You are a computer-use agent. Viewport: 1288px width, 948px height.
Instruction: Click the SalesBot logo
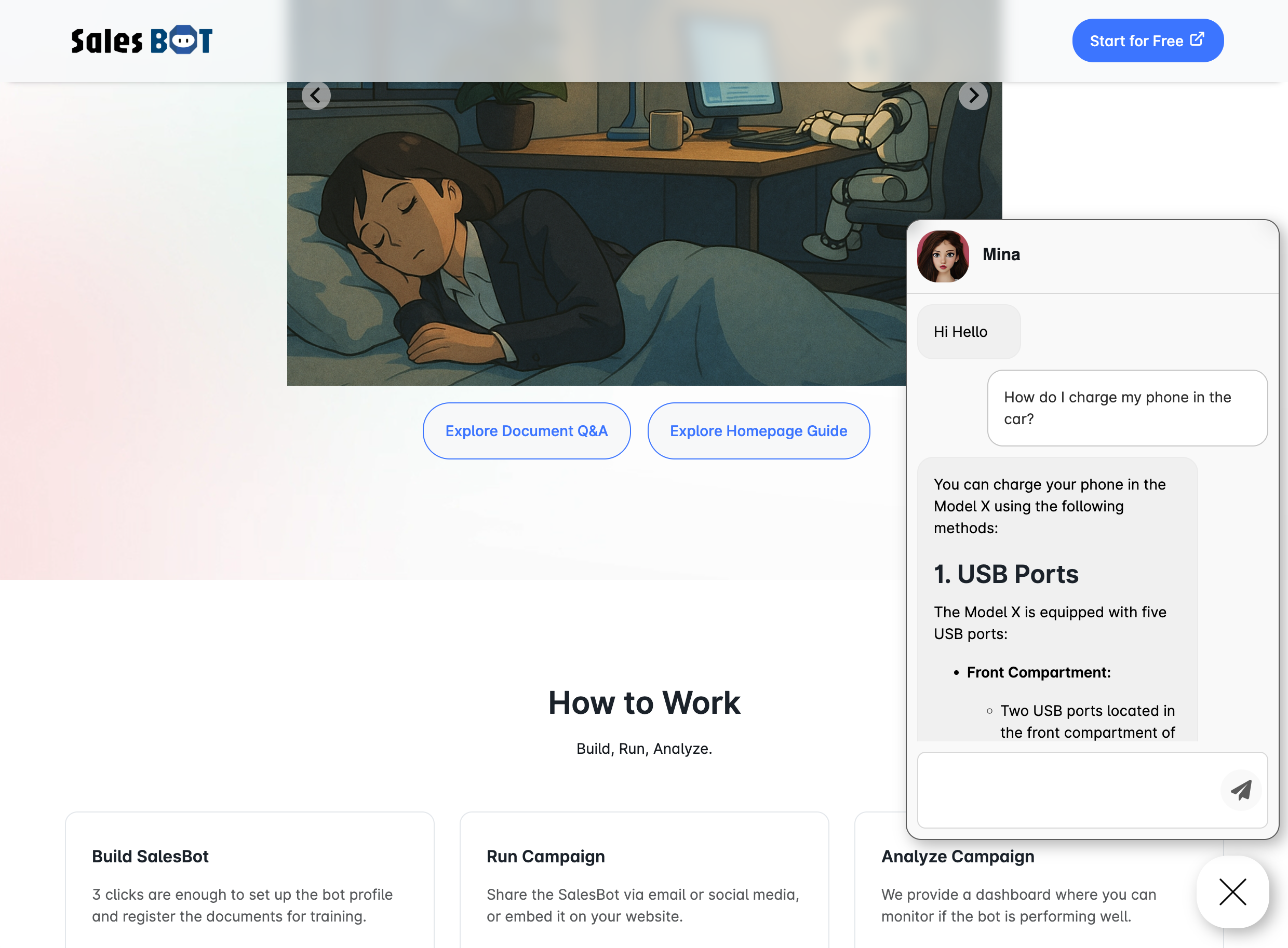click(142, 40)
